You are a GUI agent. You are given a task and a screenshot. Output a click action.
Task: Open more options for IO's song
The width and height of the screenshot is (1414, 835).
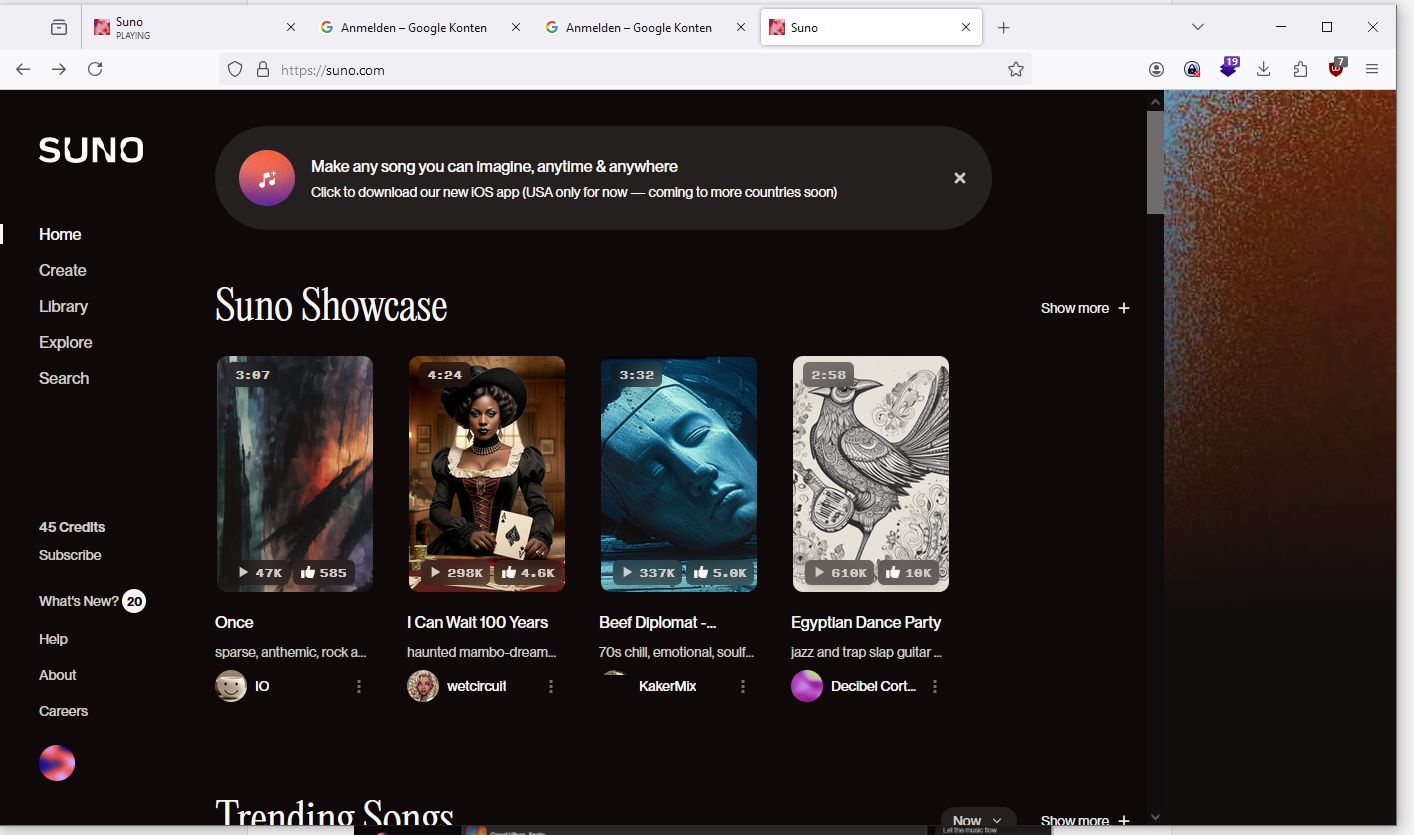click(359, 687)
